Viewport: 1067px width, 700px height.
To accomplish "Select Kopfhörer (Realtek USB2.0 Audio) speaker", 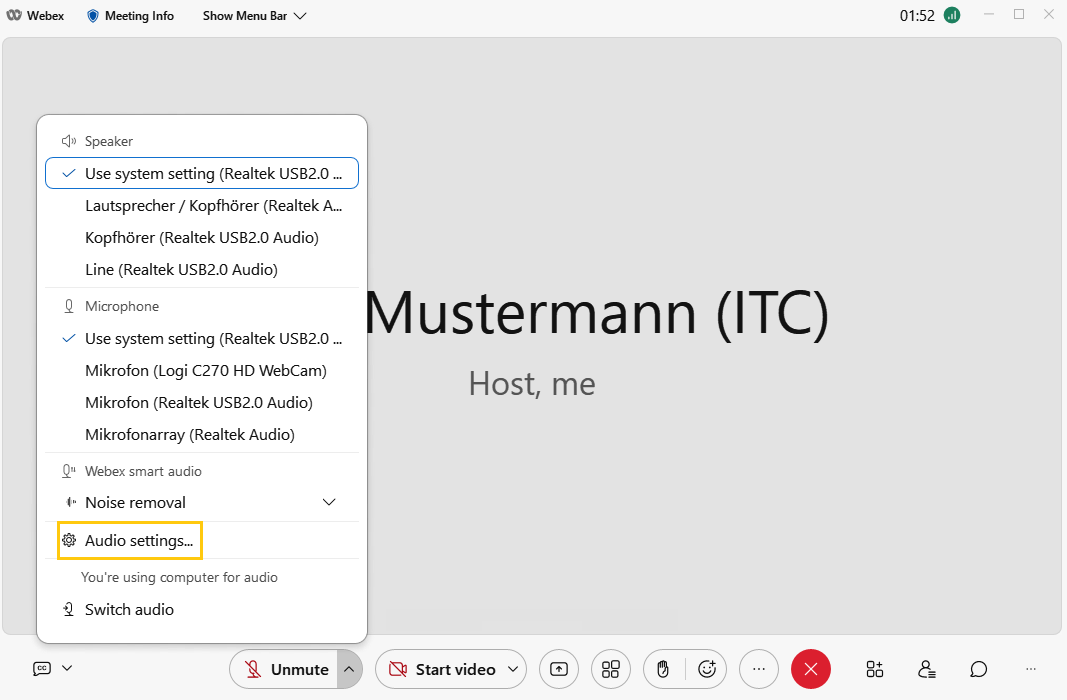I will click(x=201, y=238).
